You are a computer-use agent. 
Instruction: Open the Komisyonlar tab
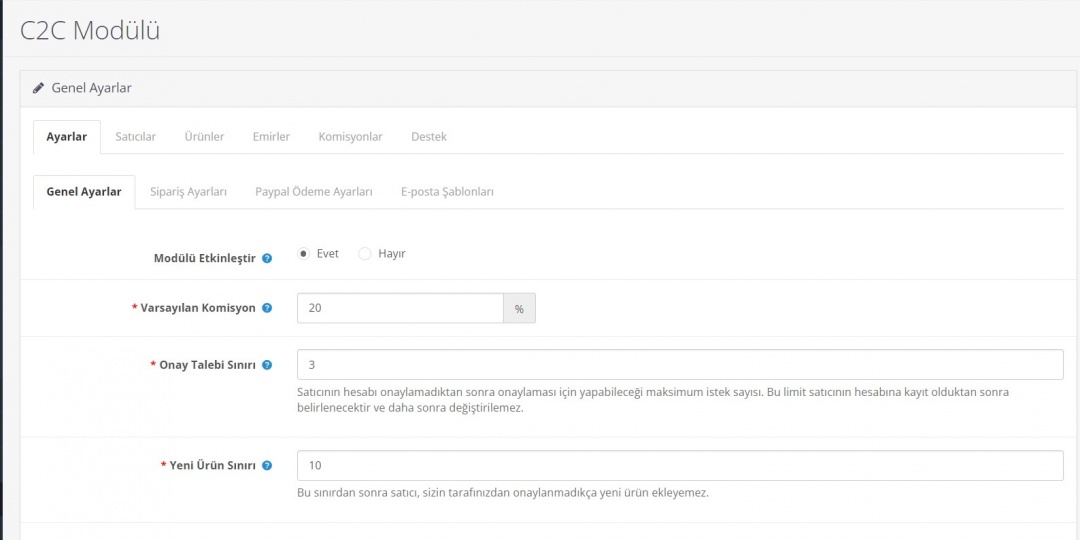click(x=350, y=137)
